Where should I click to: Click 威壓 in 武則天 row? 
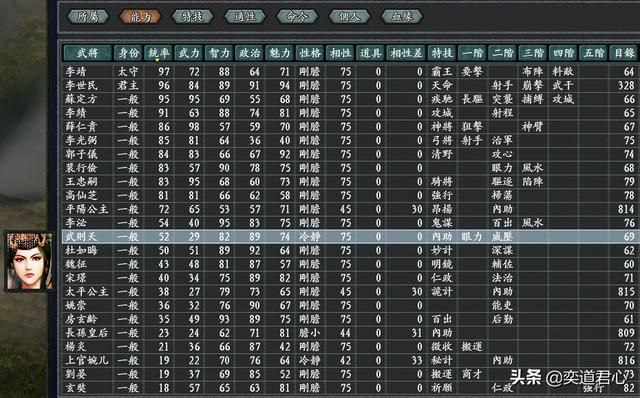(x=502, y=237)
